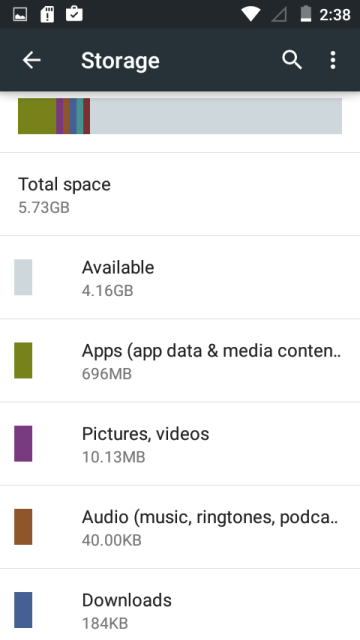Open Pictures, videos storage entry
This screenshot has width=360, height=640.
pos(180,444)
